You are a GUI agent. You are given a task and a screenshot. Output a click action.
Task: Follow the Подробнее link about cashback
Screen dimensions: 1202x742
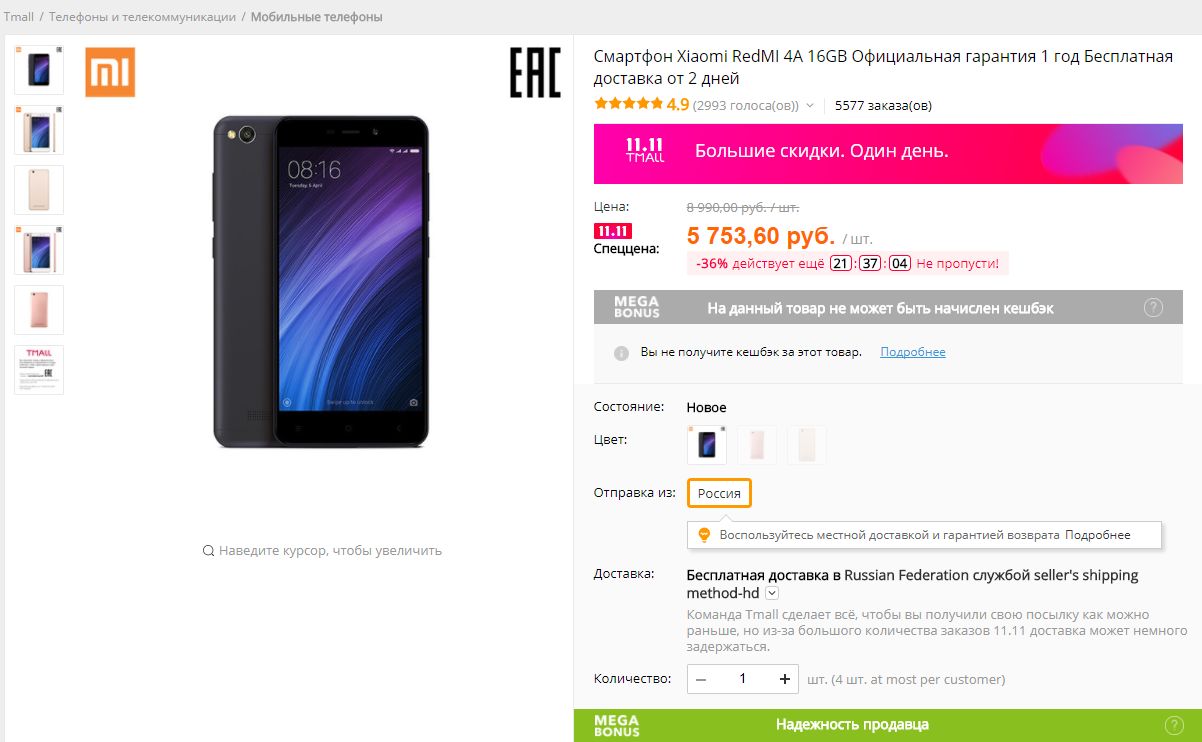(912, 352)
